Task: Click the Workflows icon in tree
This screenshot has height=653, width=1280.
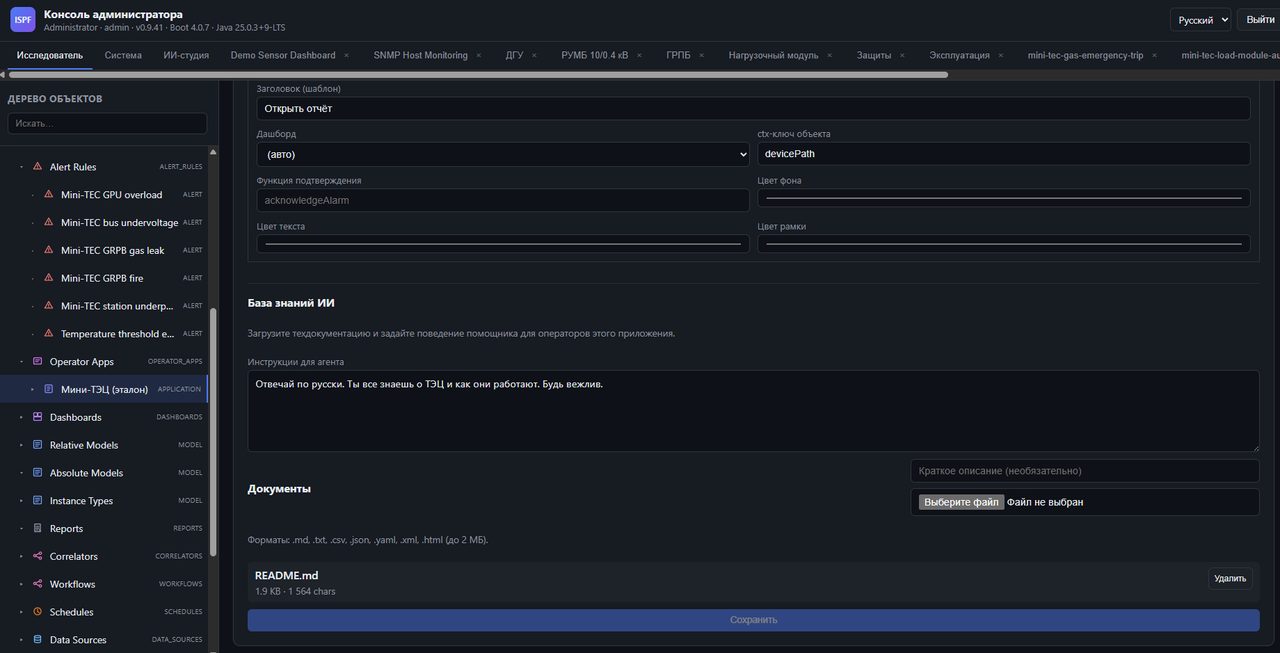Action: click(38, 584)
